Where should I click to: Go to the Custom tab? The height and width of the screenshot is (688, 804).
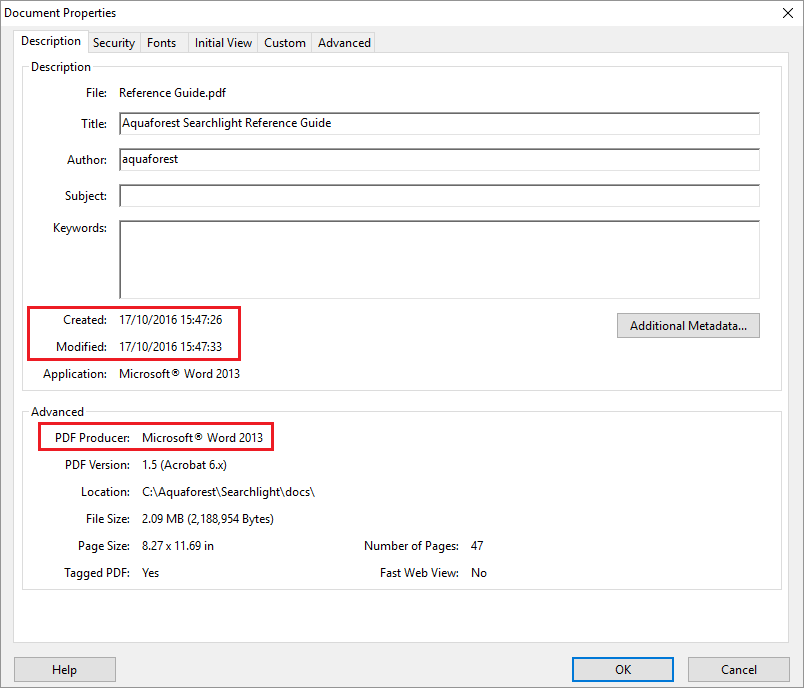coord(285,43)
